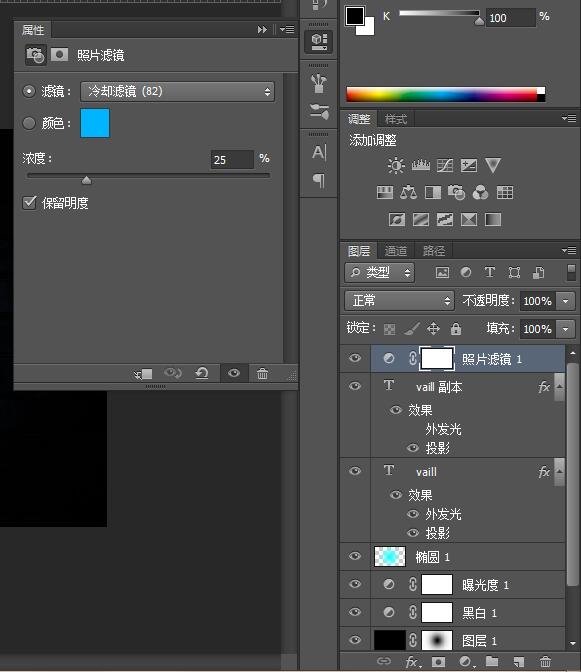Screen dimensions: 581x672
Task: Add a Color Balance adjustment
Action: coord(408,192)
